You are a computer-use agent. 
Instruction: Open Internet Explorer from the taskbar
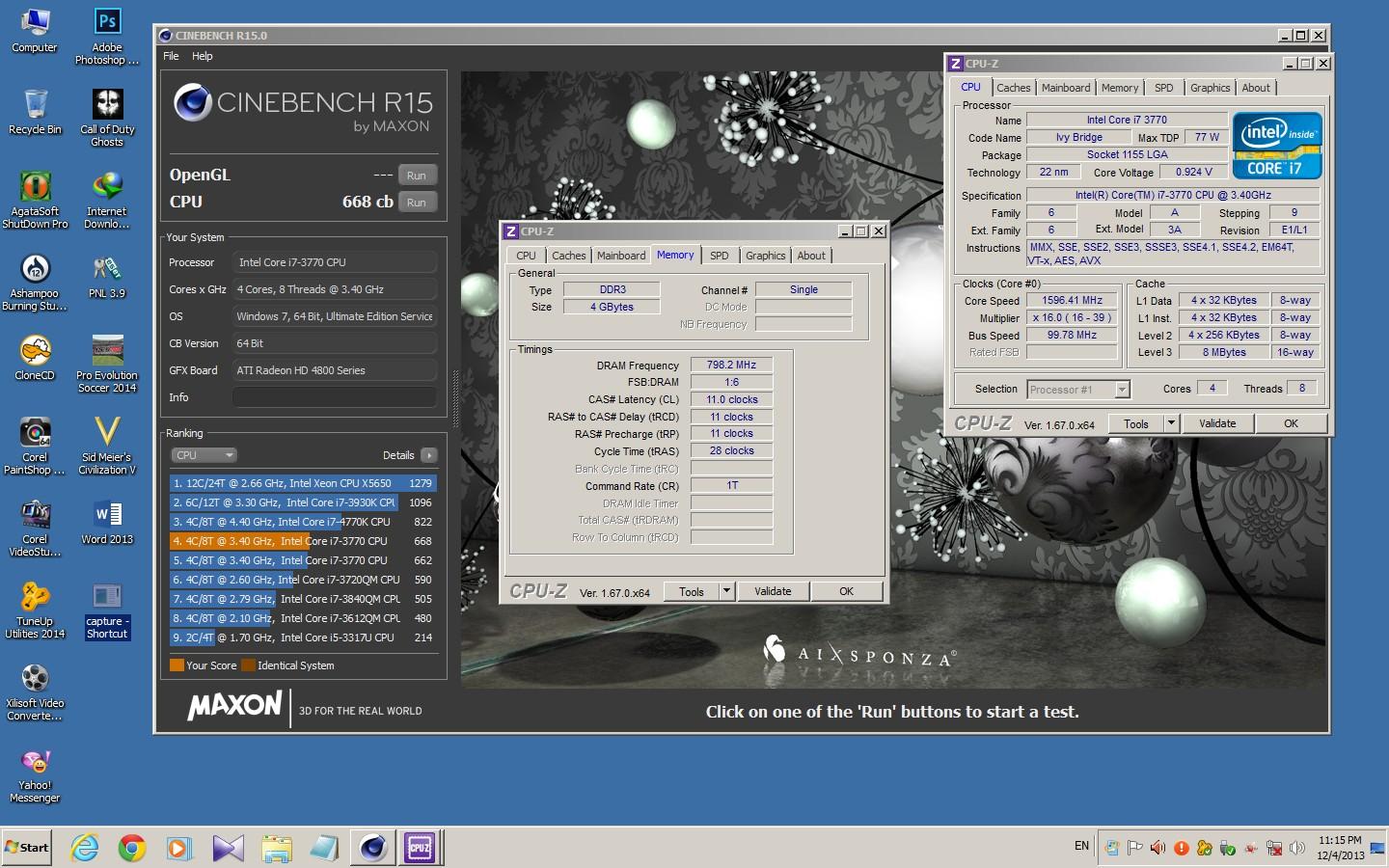coord(85,848)
